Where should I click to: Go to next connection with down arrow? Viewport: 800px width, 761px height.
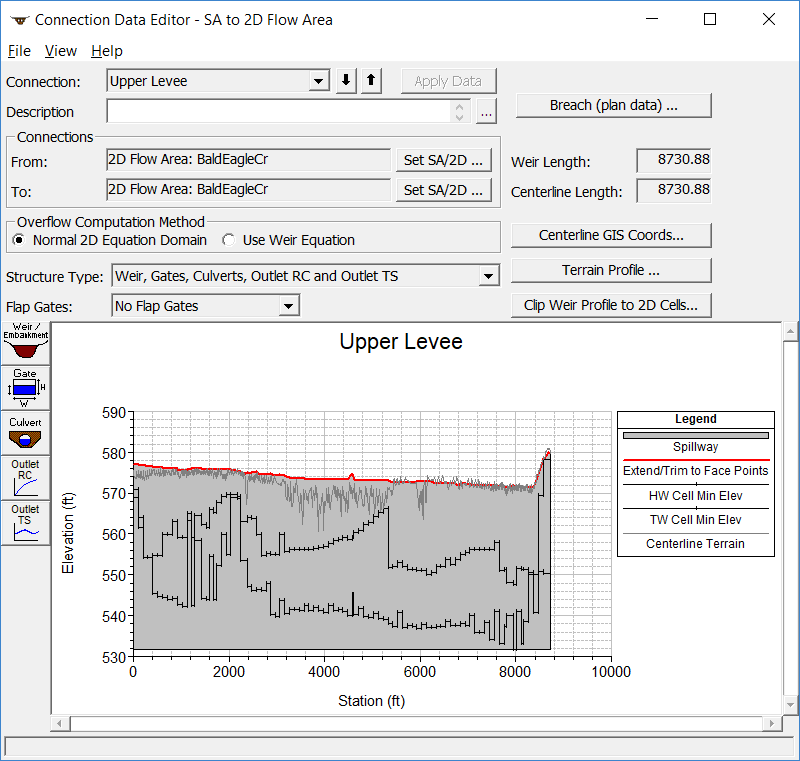click(346, 81)
